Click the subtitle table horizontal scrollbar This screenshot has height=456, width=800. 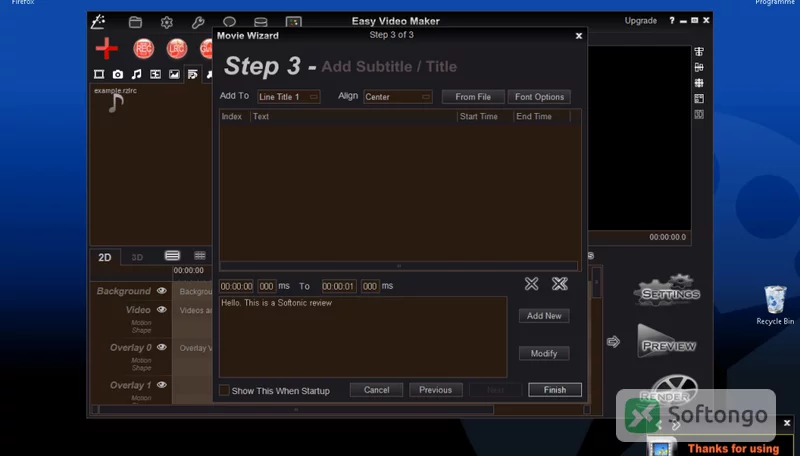(398, 266)
